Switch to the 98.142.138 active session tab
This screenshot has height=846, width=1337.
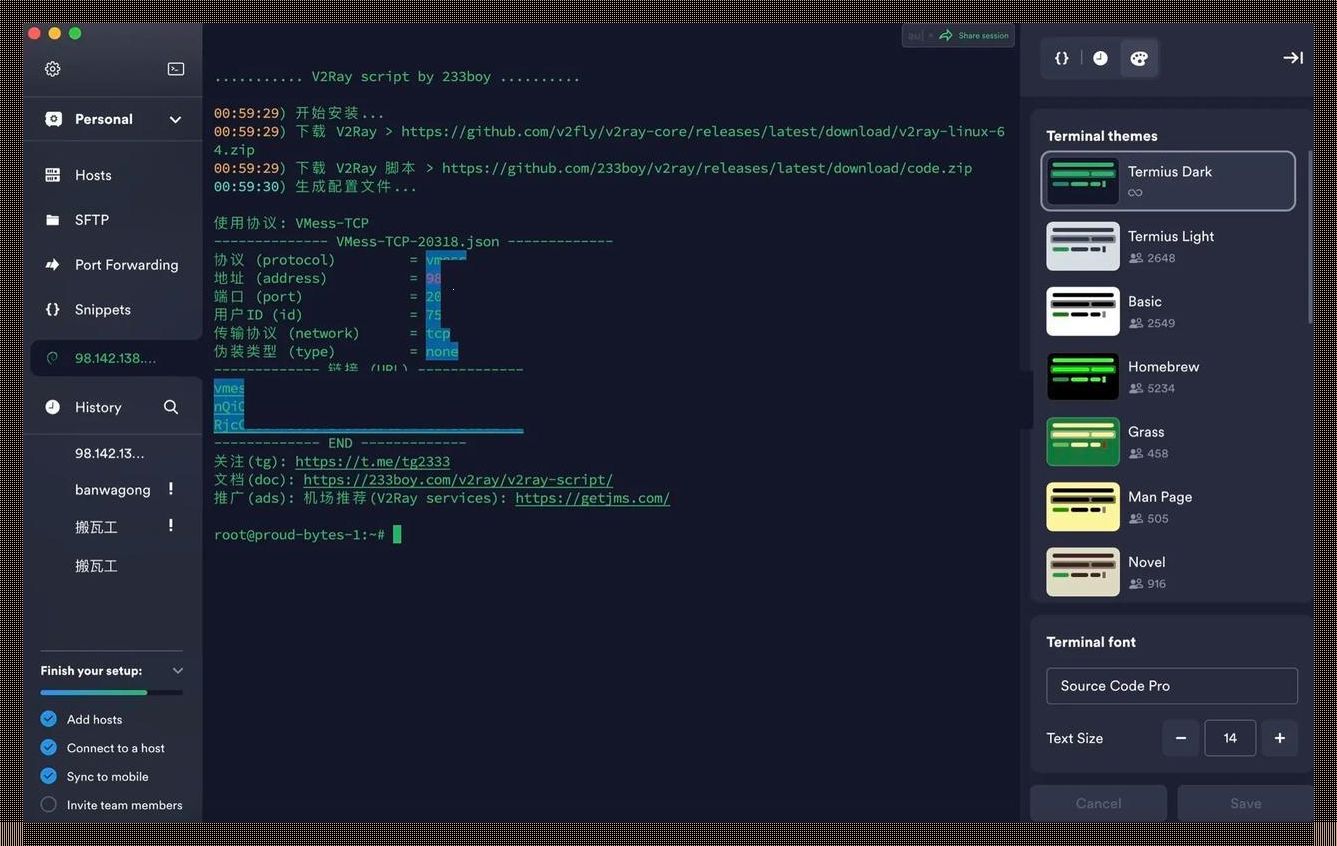tap(114, 358)
